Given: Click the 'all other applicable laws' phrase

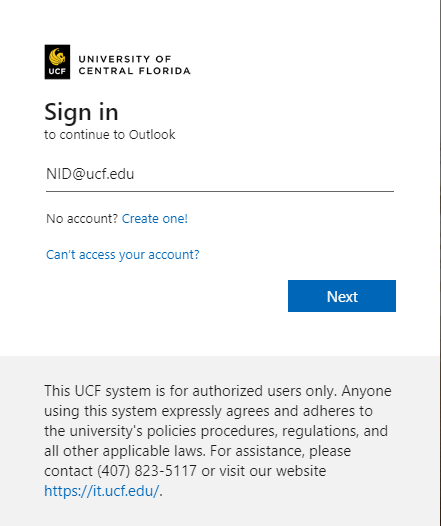Looking at the screenshot, I should tap(124, 451).
